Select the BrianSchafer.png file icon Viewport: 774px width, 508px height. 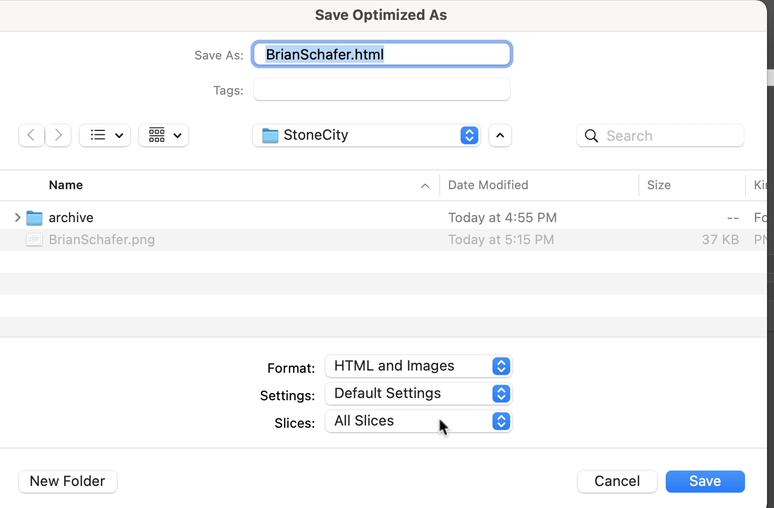click(x=34, y=240)
